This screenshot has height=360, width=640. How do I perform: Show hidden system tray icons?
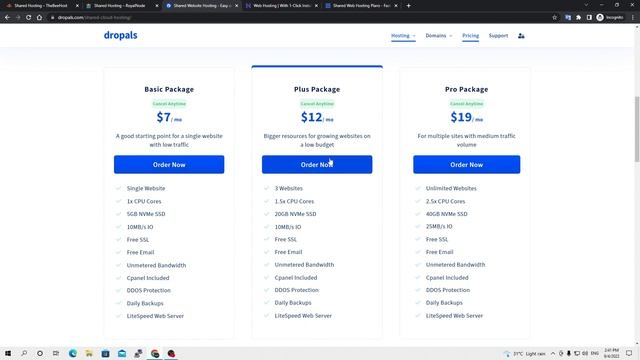[x=553, y=353]
